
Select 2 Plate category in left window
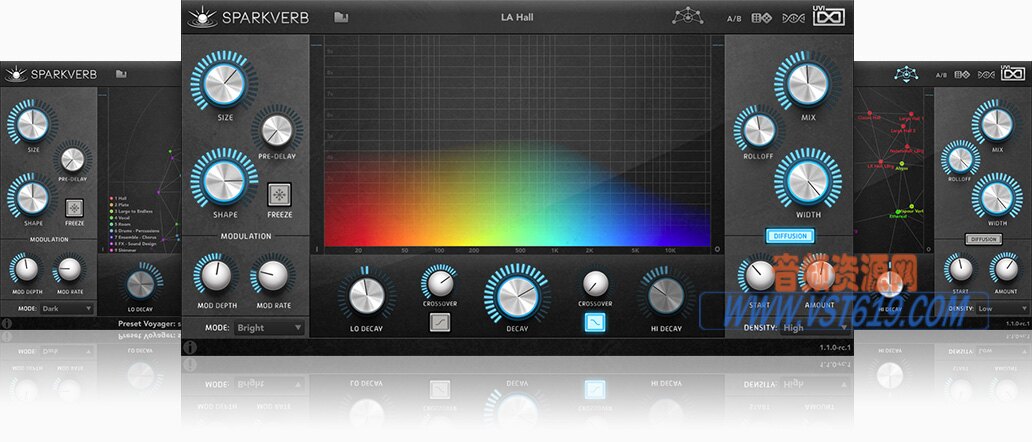pyautogui.click(x=120, y=204)
